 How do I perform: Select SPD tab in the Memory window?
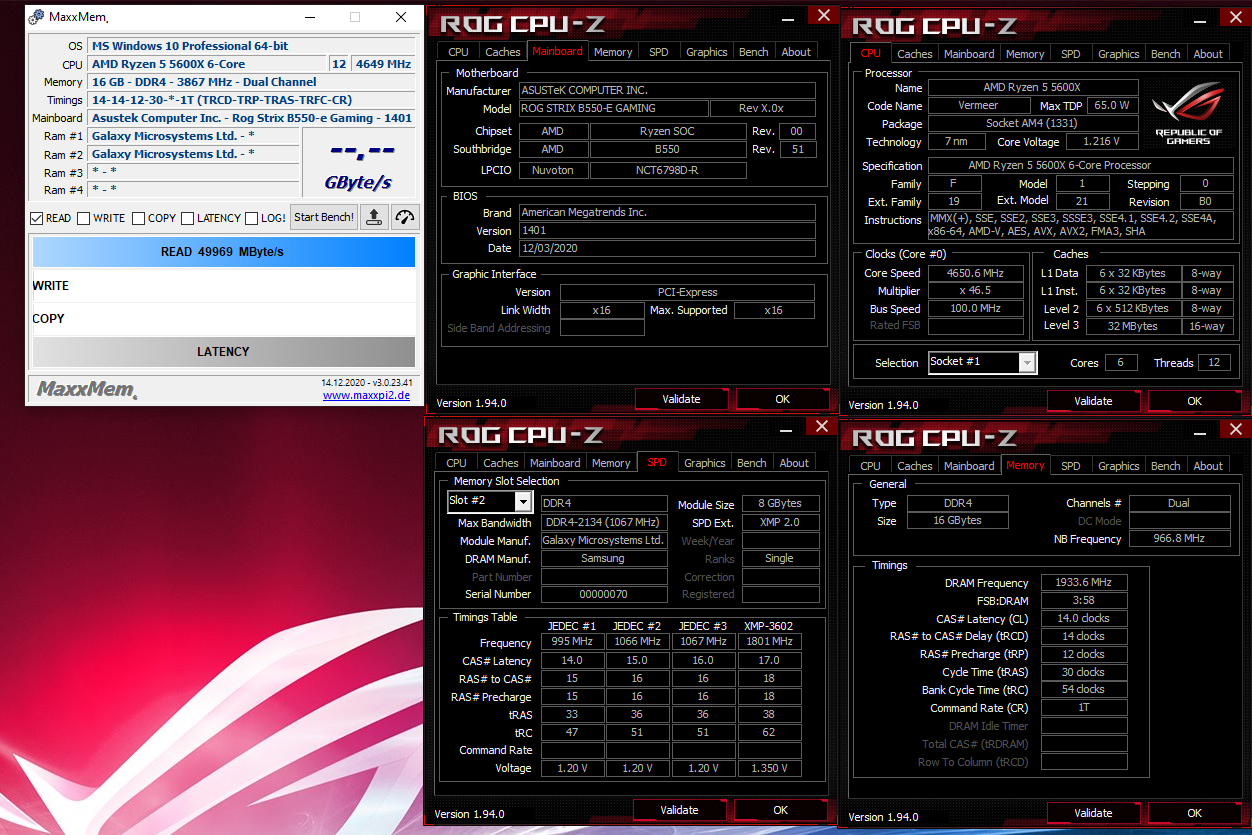1070,466
